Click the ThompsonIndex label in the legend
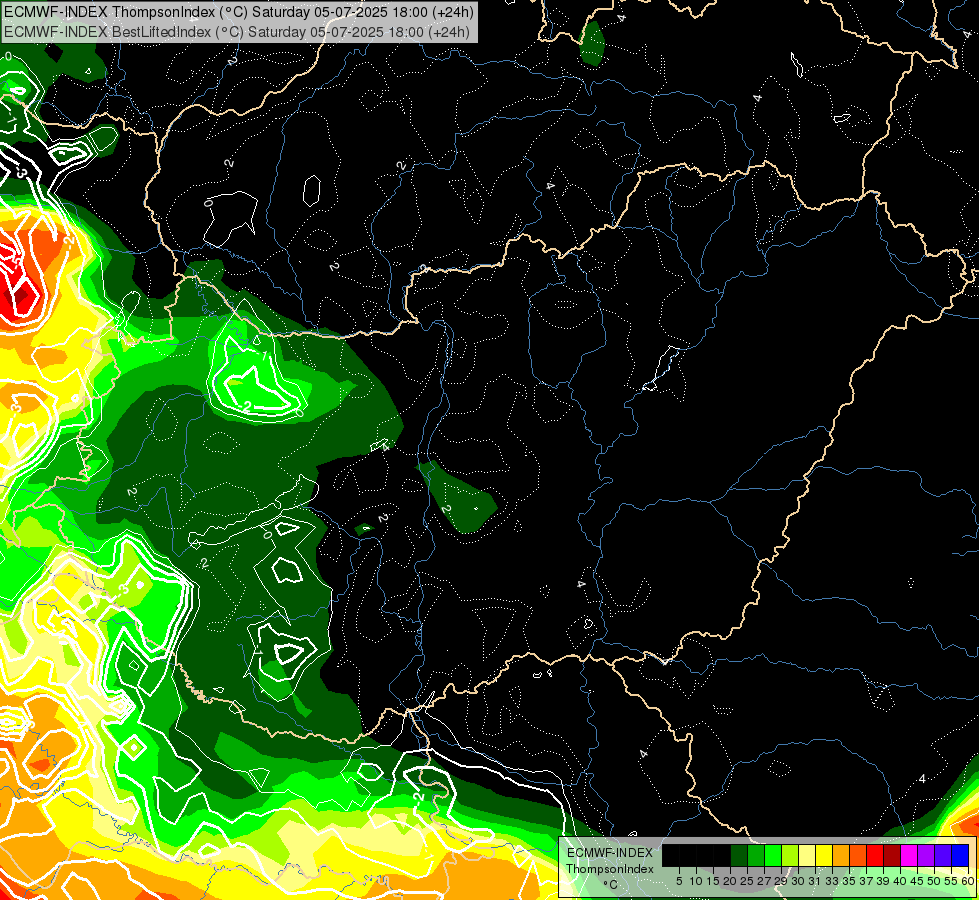This screenshot has height=900, width=979. [609, 869]
